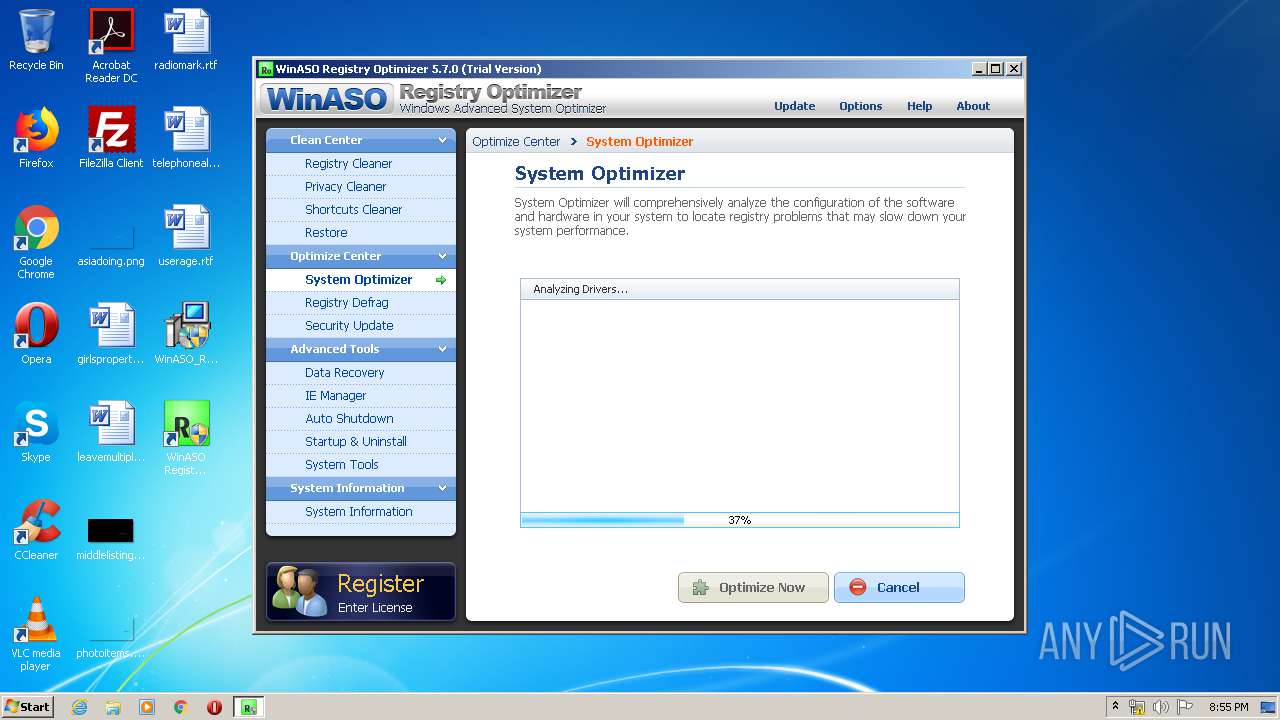
Task: Select Privacy Cleaner in sidebar
Action: [360, 187]
